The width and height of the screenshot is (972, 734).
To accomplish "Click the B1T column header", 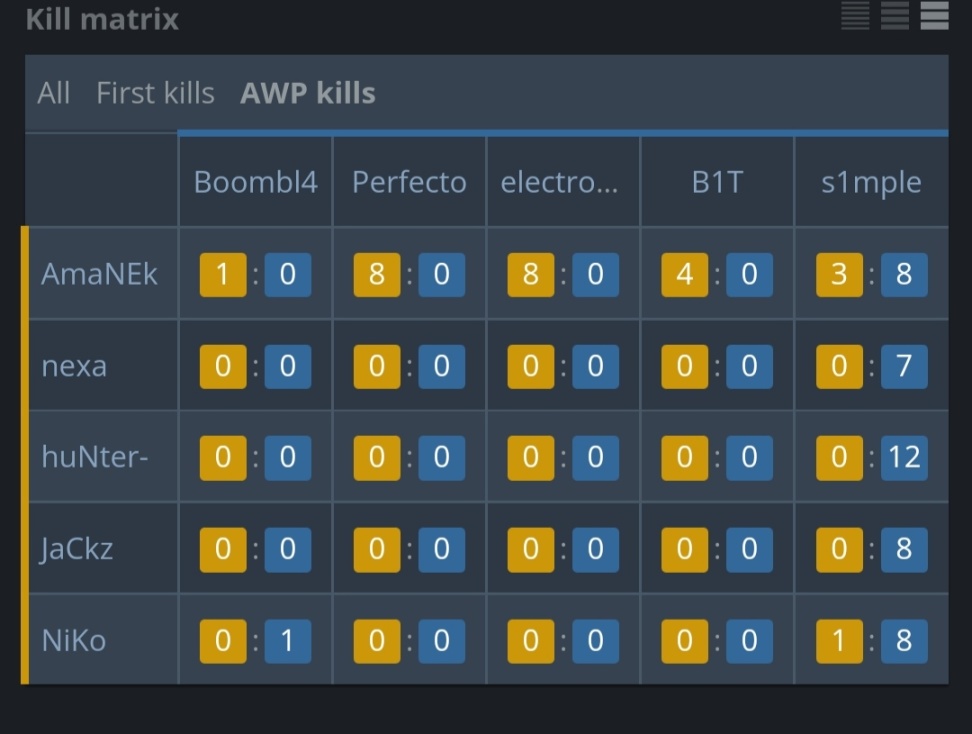I will coord(717,182).
